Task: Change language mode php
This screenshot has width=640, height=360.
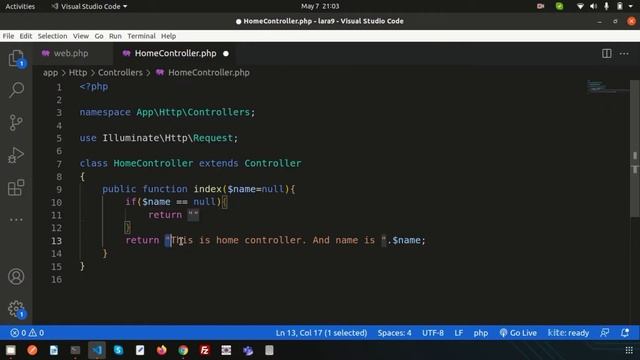Action: pyautogui.click(x=480, y=333)
